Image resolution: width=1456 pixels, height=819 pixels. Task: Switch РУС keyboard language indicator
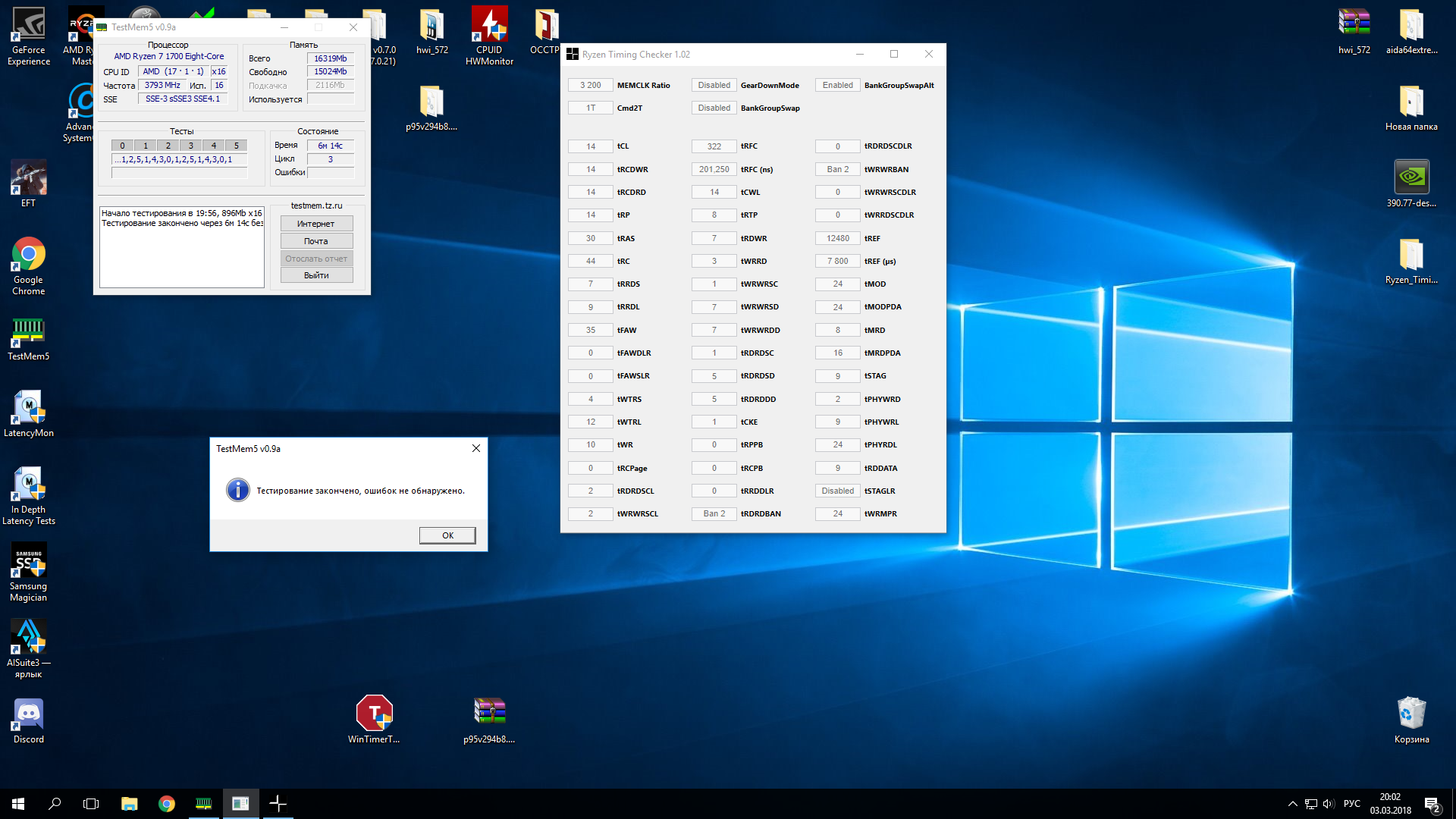(1351, 804)
